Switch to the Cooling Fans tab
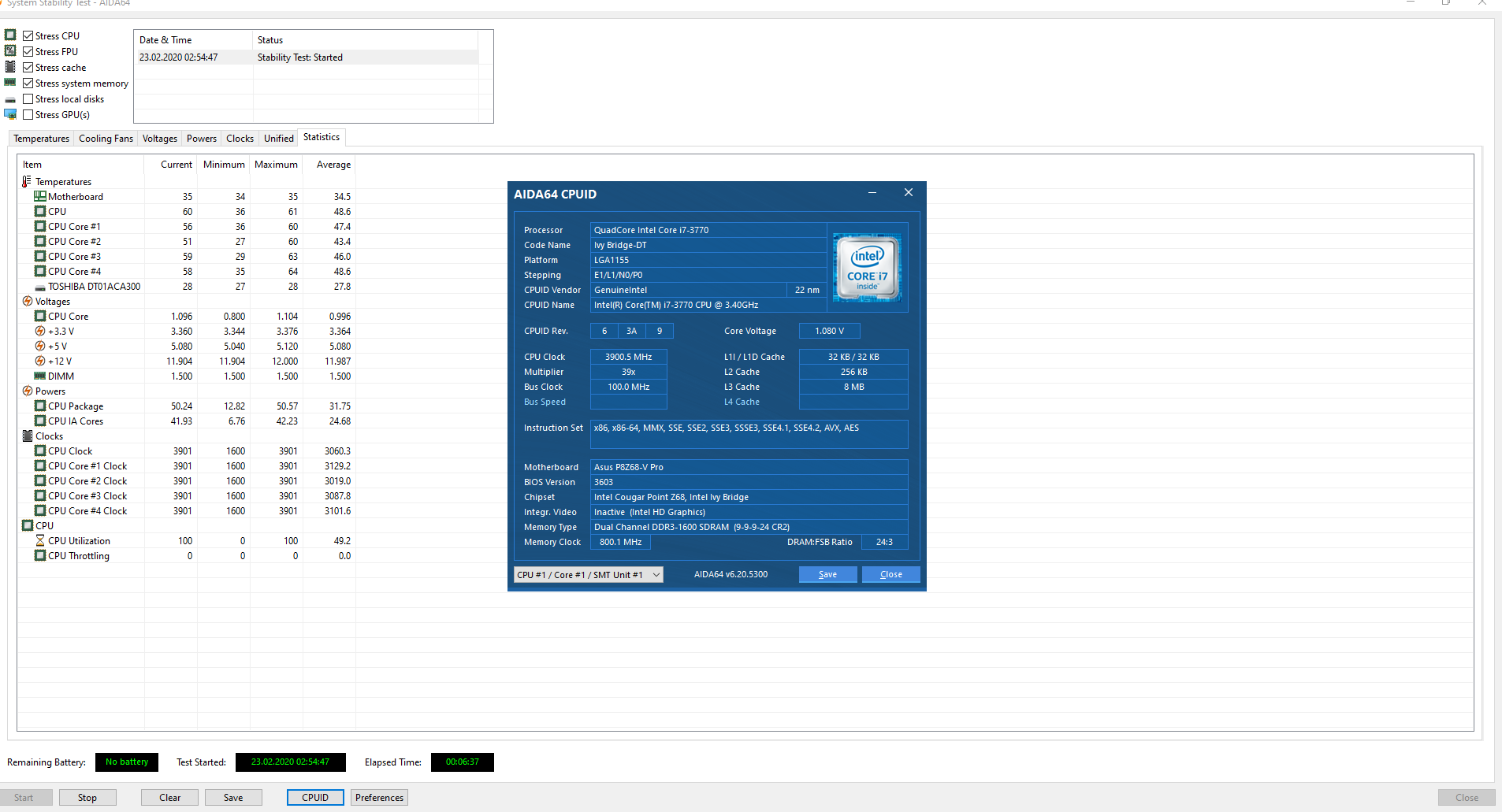1502x812 pixels. (x=106, y=139)
